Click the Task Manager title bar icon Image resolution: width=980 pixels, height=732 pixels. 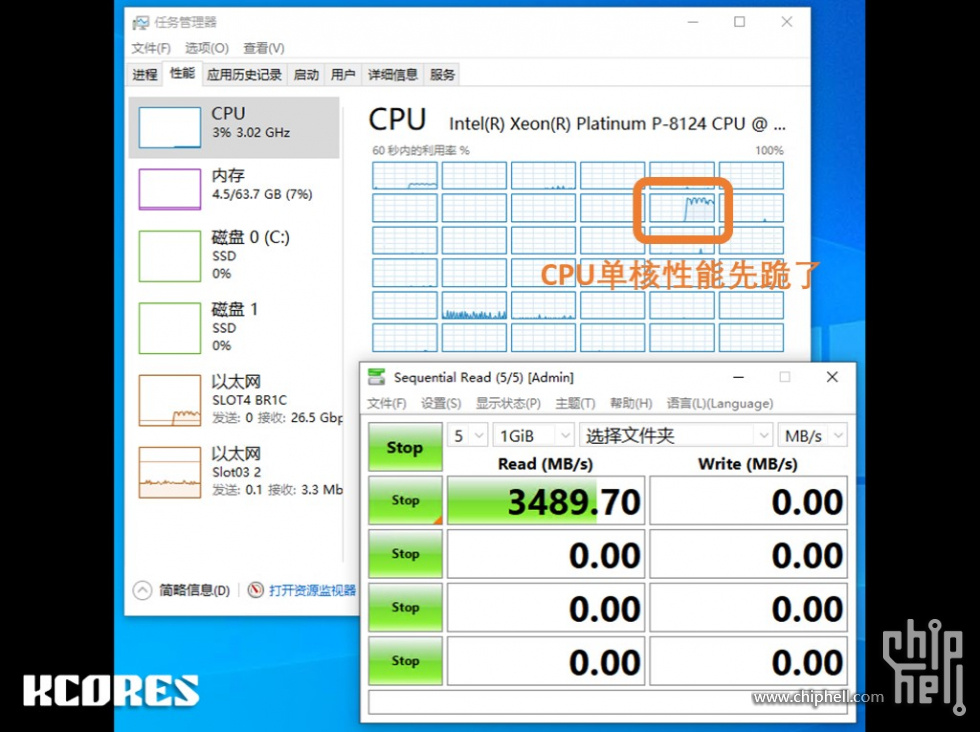141,23
